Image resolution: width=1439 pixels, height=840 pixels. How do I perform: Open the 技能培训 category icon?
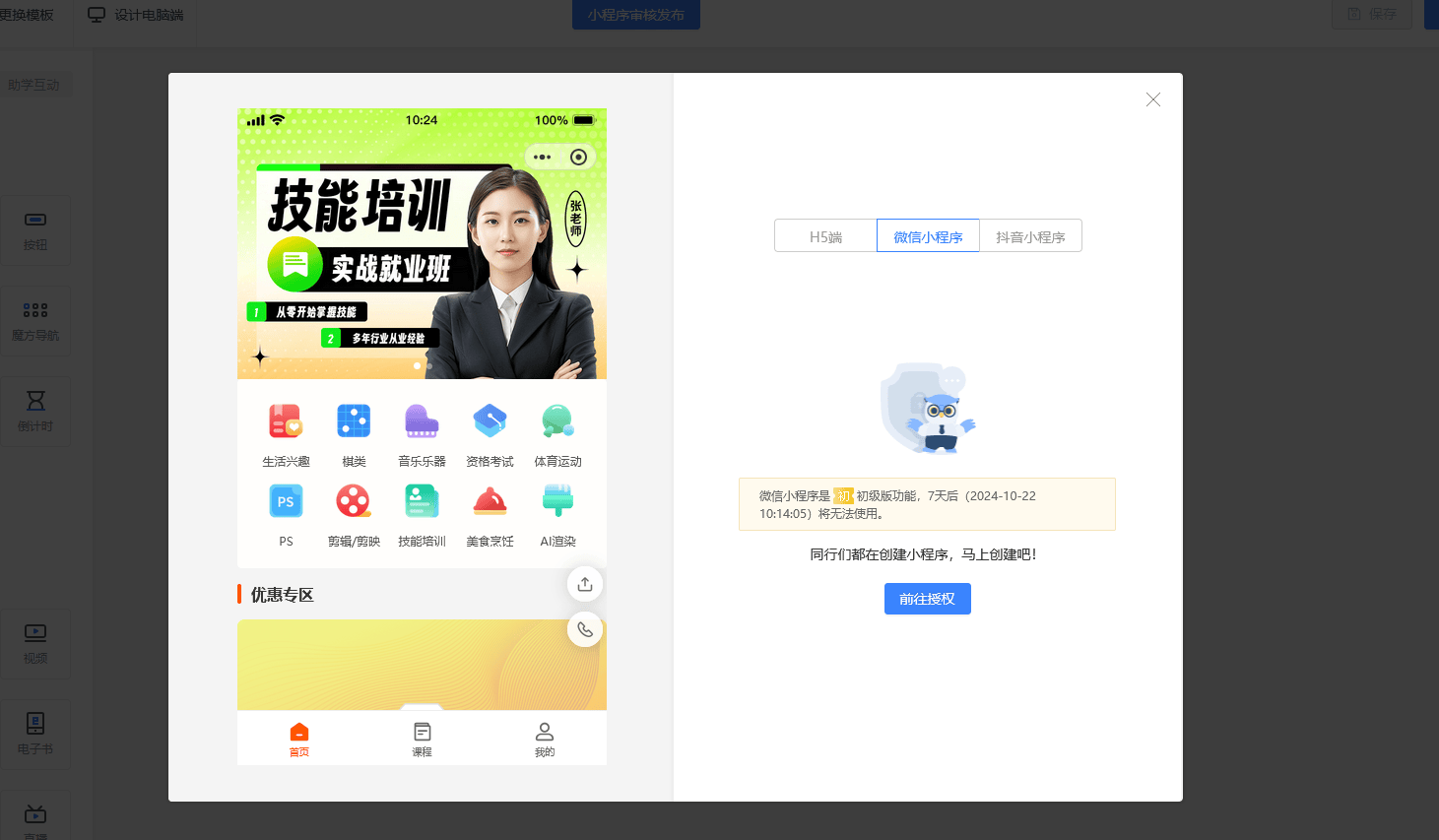point(422,501)
